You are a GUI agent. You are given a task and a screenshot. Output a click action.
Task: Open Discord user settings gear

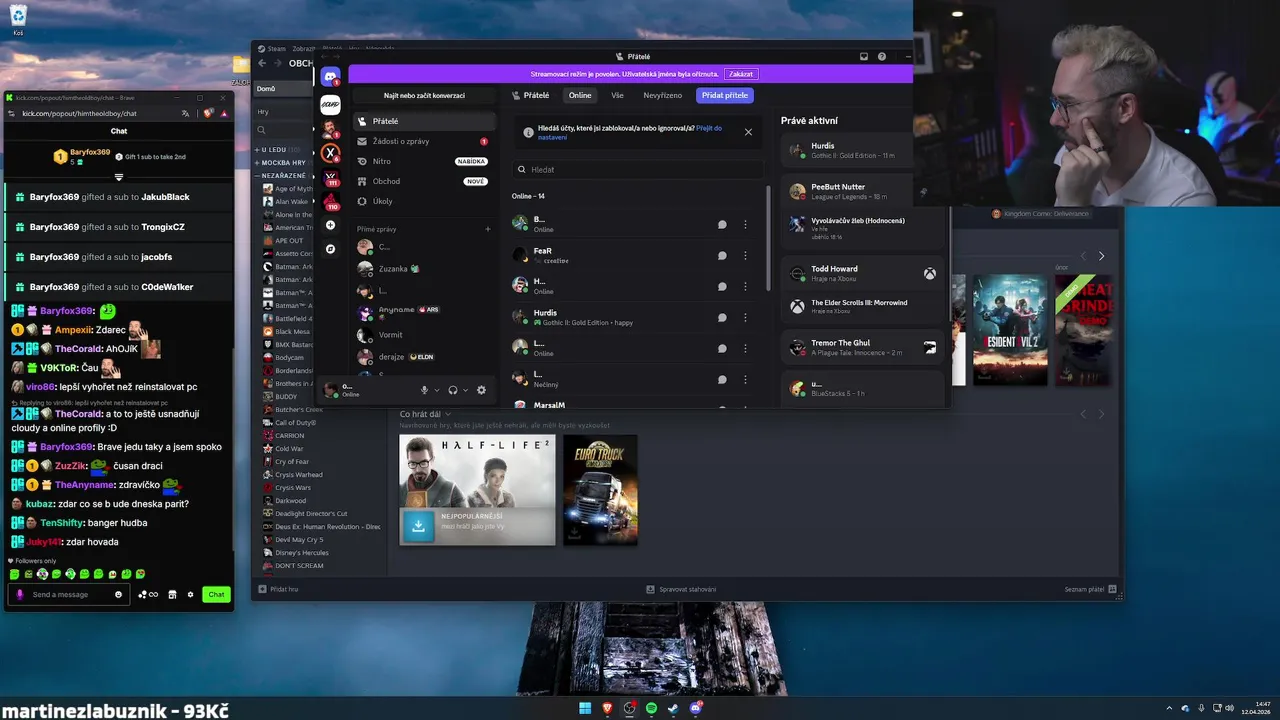click(x=481, y=390)
